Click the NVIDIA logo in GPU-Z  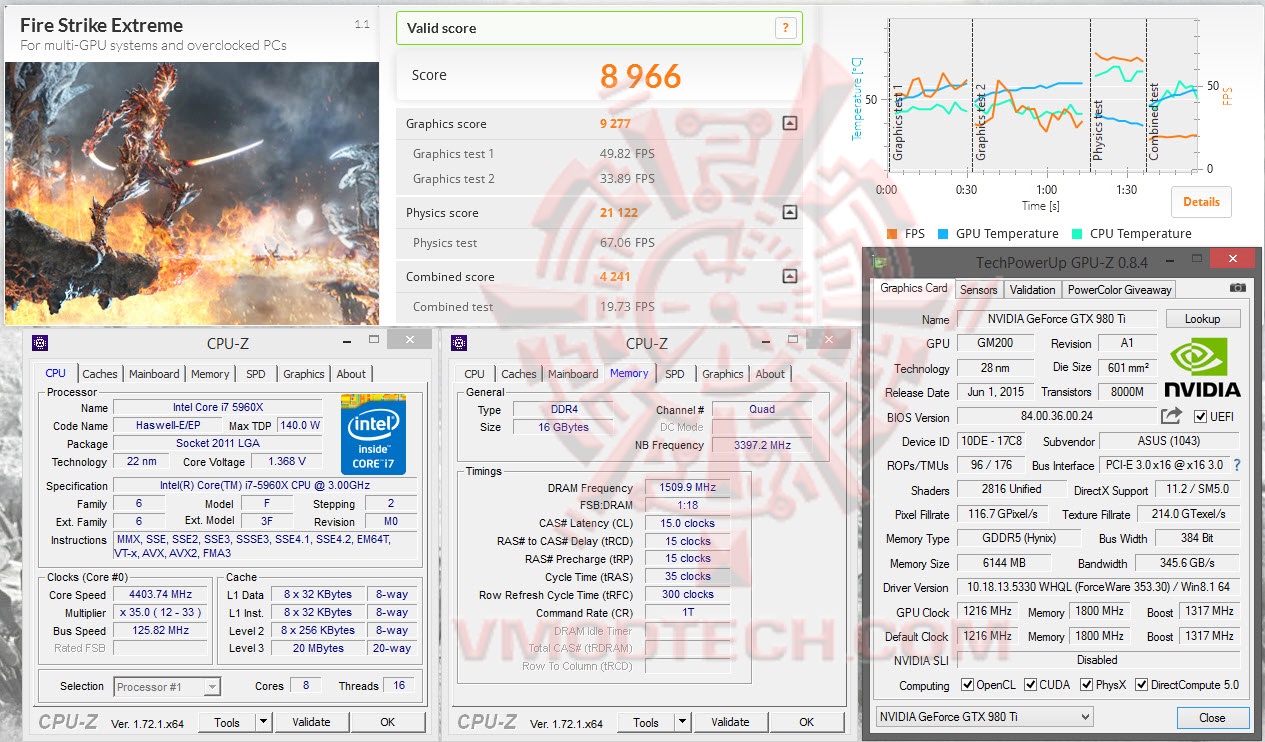pyautogui.click(x=1203, y=368)
